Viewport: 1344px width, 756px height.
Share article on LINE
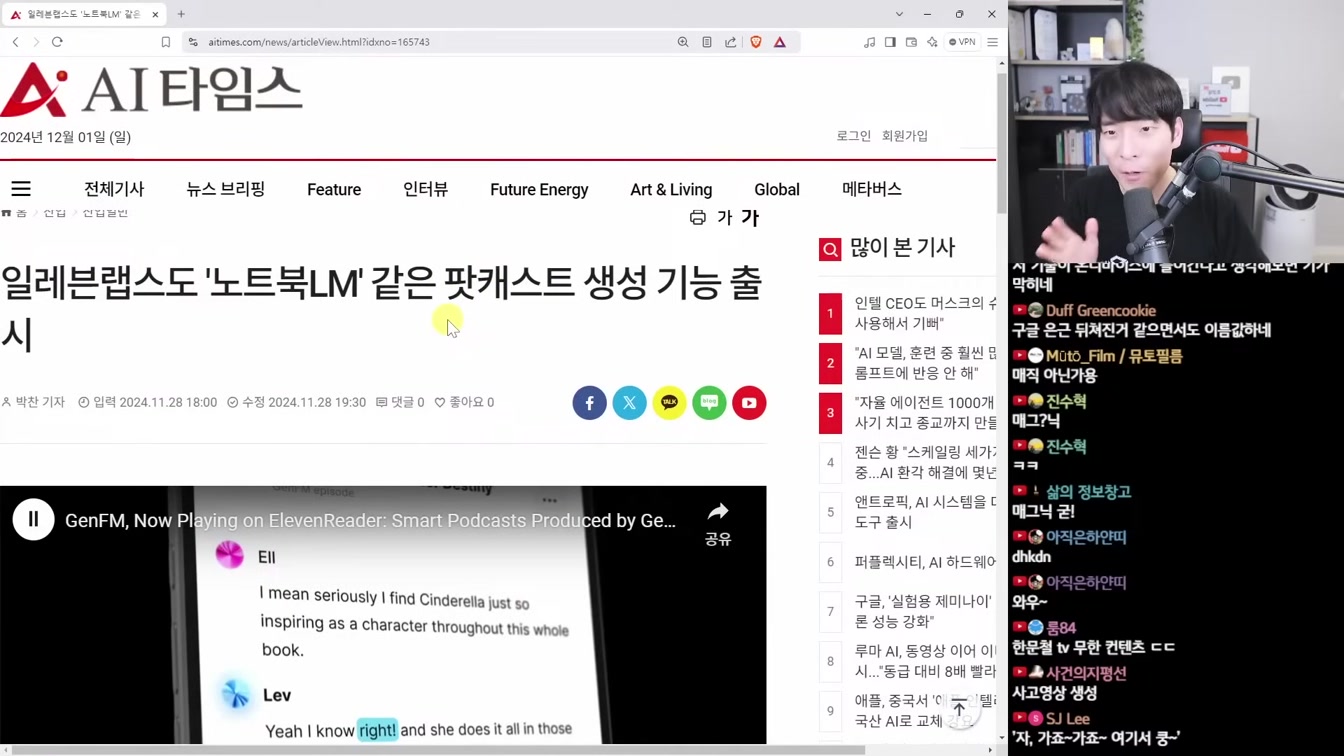click(x=710, y=403)
